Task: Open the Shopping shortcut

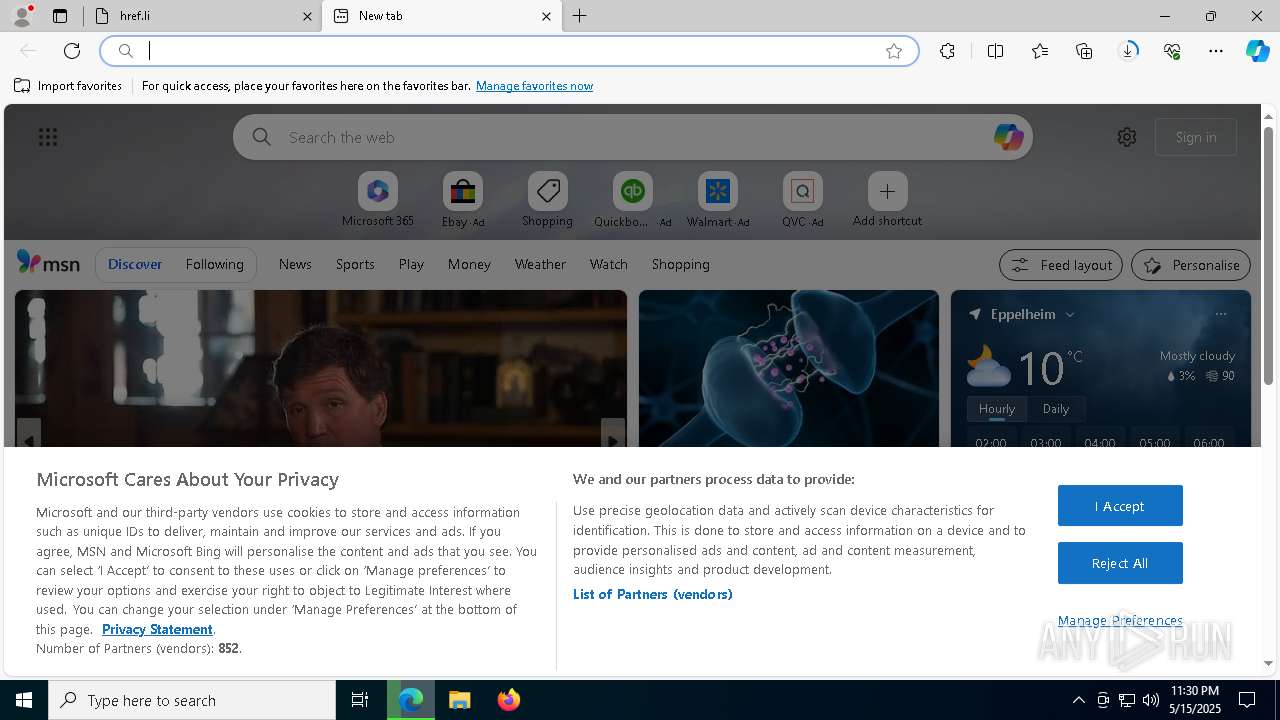Action: 547,199
